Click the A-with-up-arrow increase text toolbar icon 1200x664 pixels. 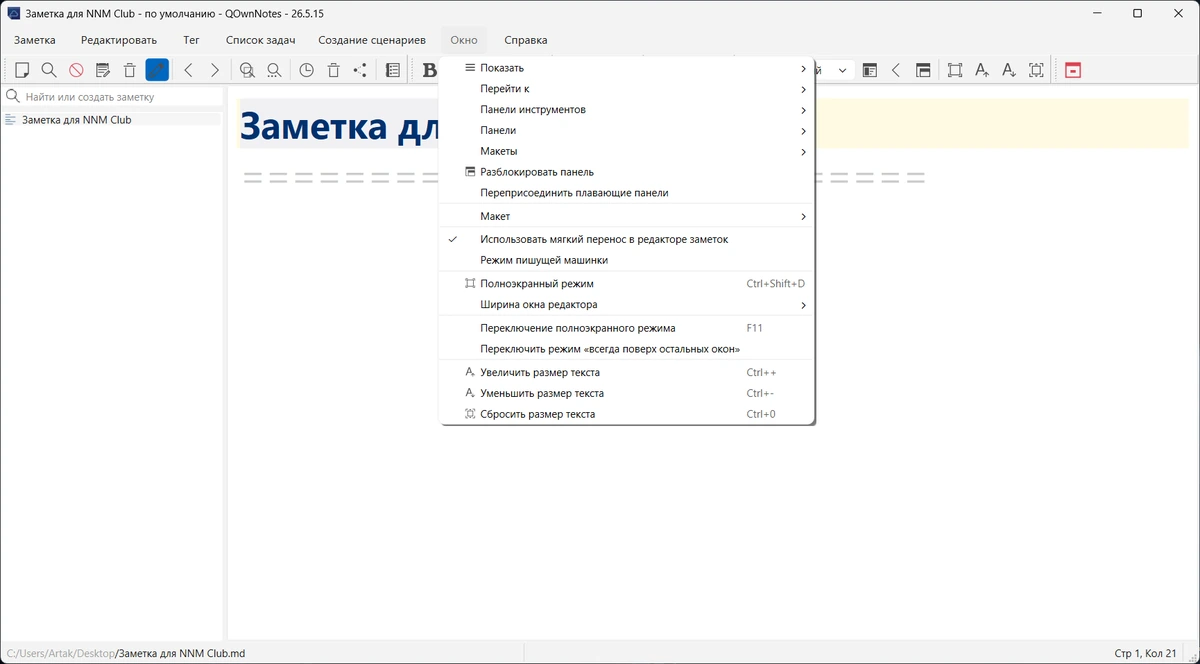(982, 70)
